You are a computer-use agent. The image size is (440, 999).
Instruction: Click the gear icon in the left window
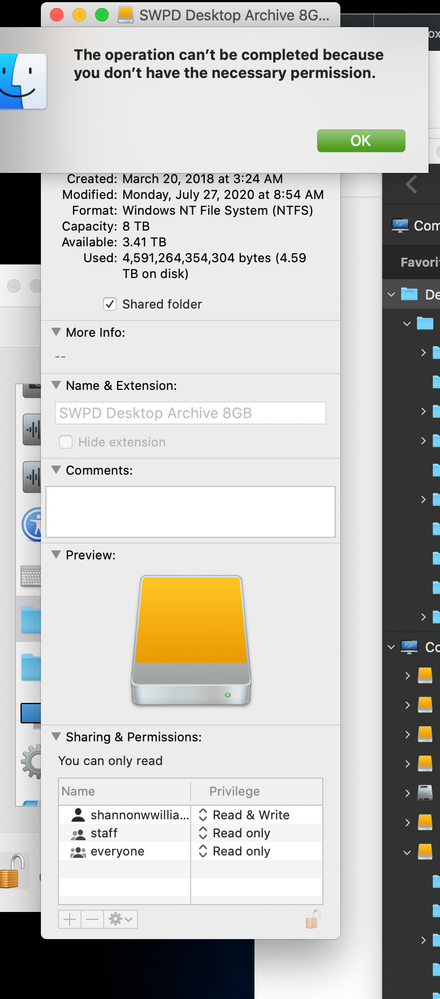coord(31,762)
